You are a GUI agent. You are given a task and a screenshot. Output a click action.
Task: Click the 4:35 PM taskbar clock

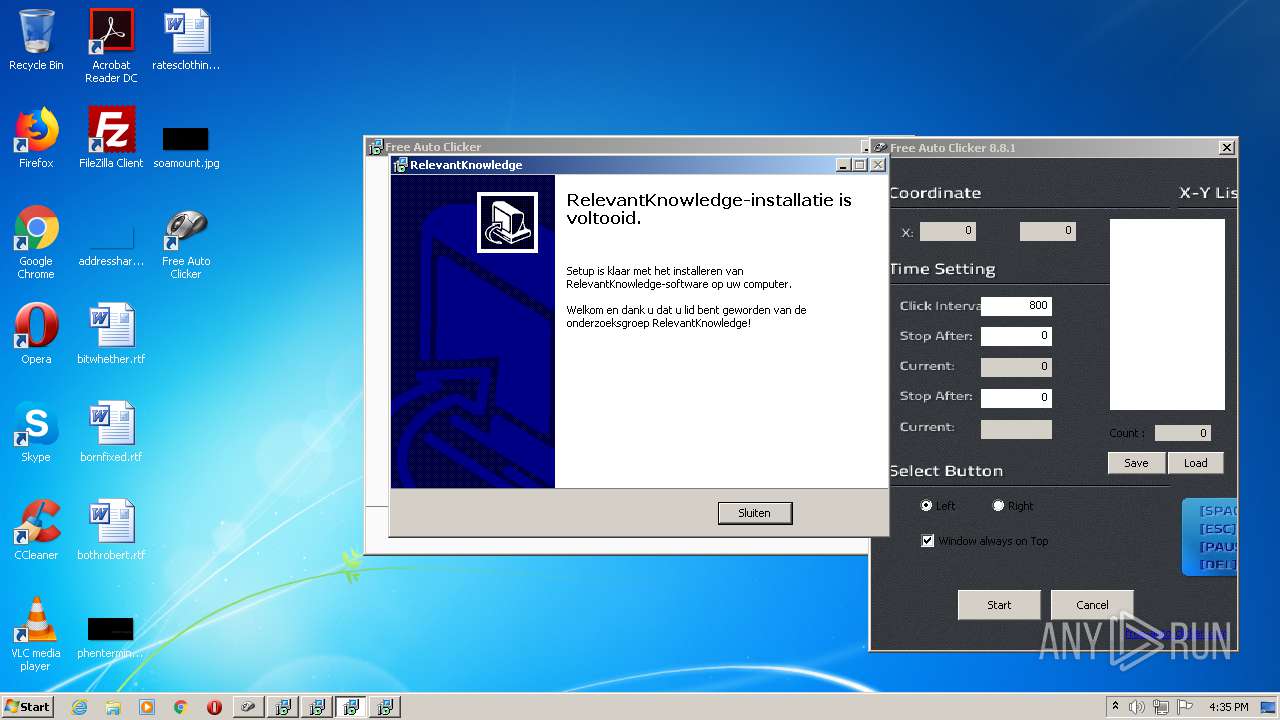[1228, 707]
